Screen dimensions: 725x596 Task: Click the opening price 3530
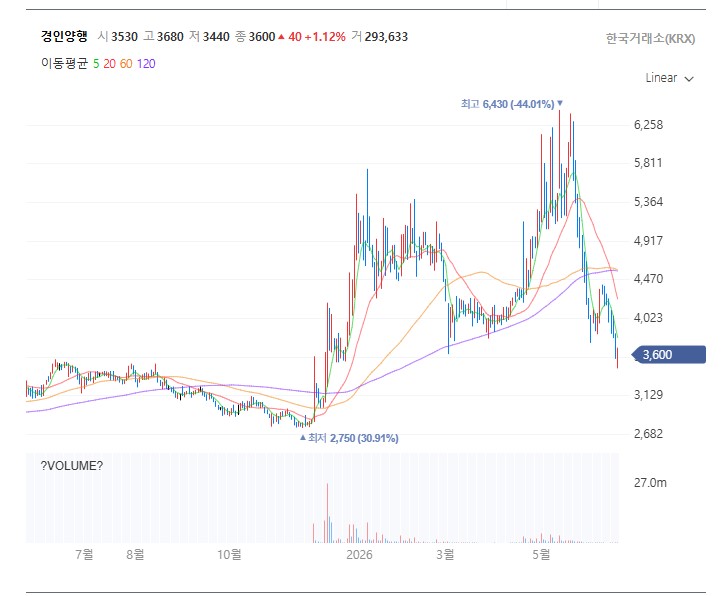click(x=124, y=37)
